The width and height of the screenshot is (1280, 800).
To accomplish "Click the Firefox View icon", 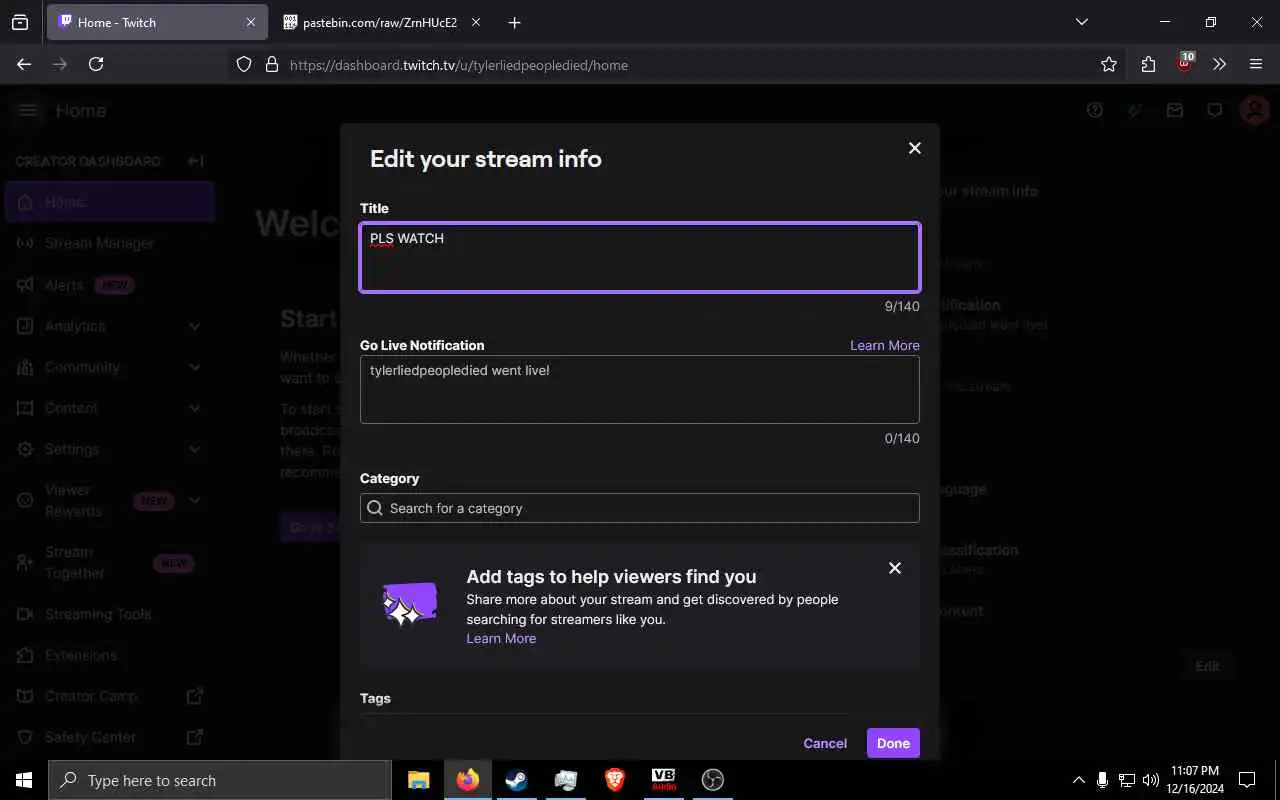I will click(x=19, y=22).
